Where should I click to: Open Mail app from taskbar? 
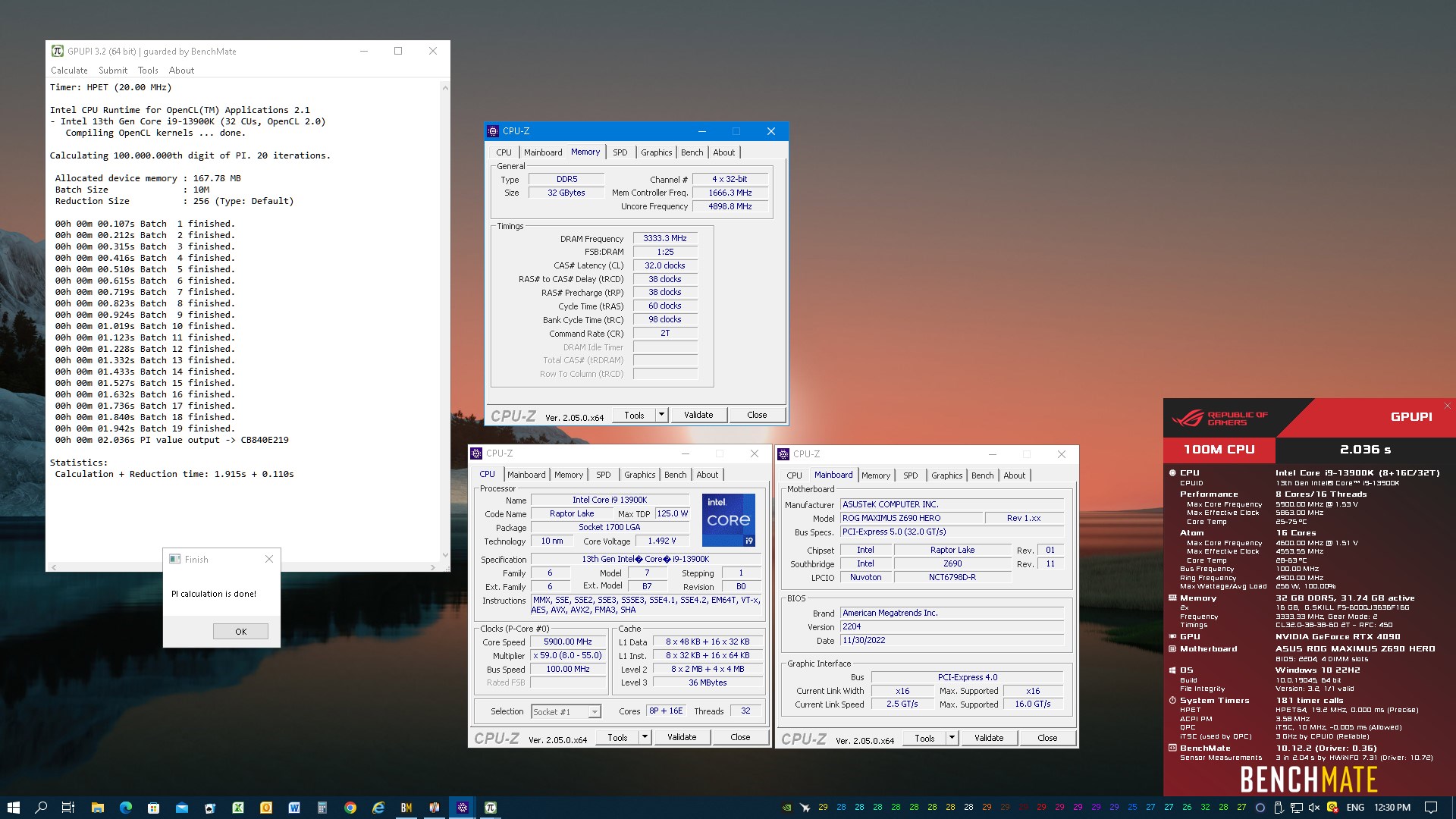pos(181,807)
